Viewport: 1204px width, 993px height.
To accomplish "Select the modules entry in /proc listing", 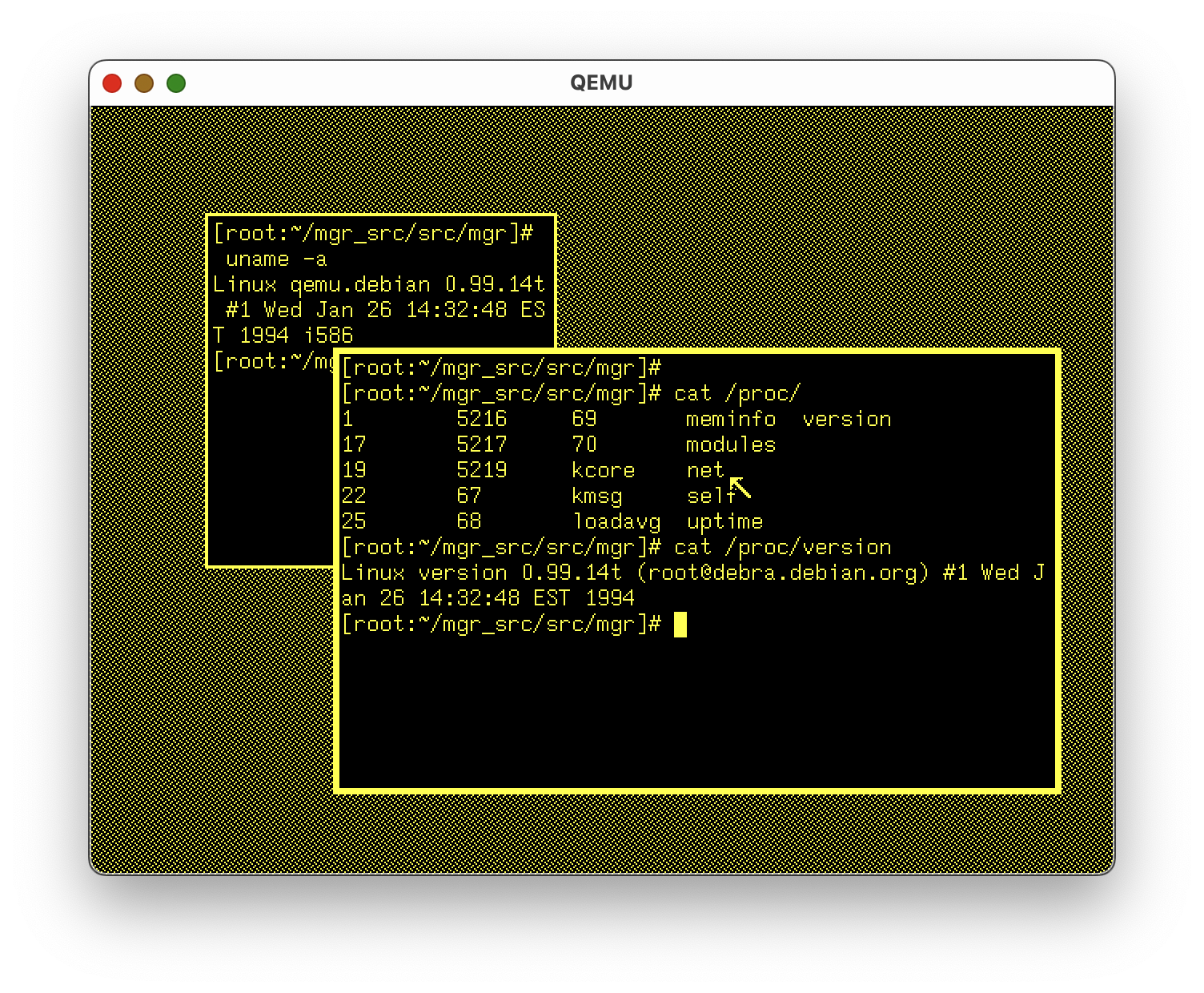I will coord(730,444).
